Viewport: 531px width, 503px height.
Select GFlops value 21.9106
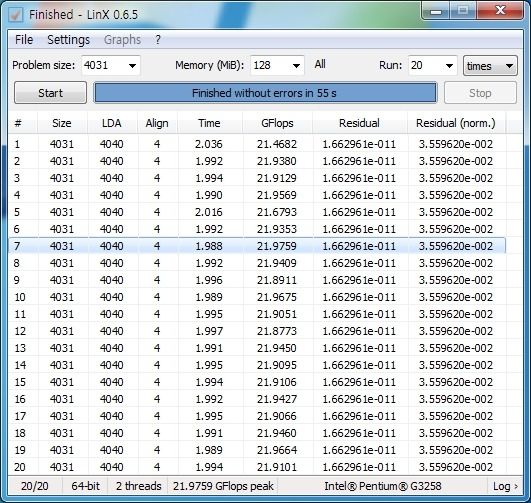(x=277, y=382)
